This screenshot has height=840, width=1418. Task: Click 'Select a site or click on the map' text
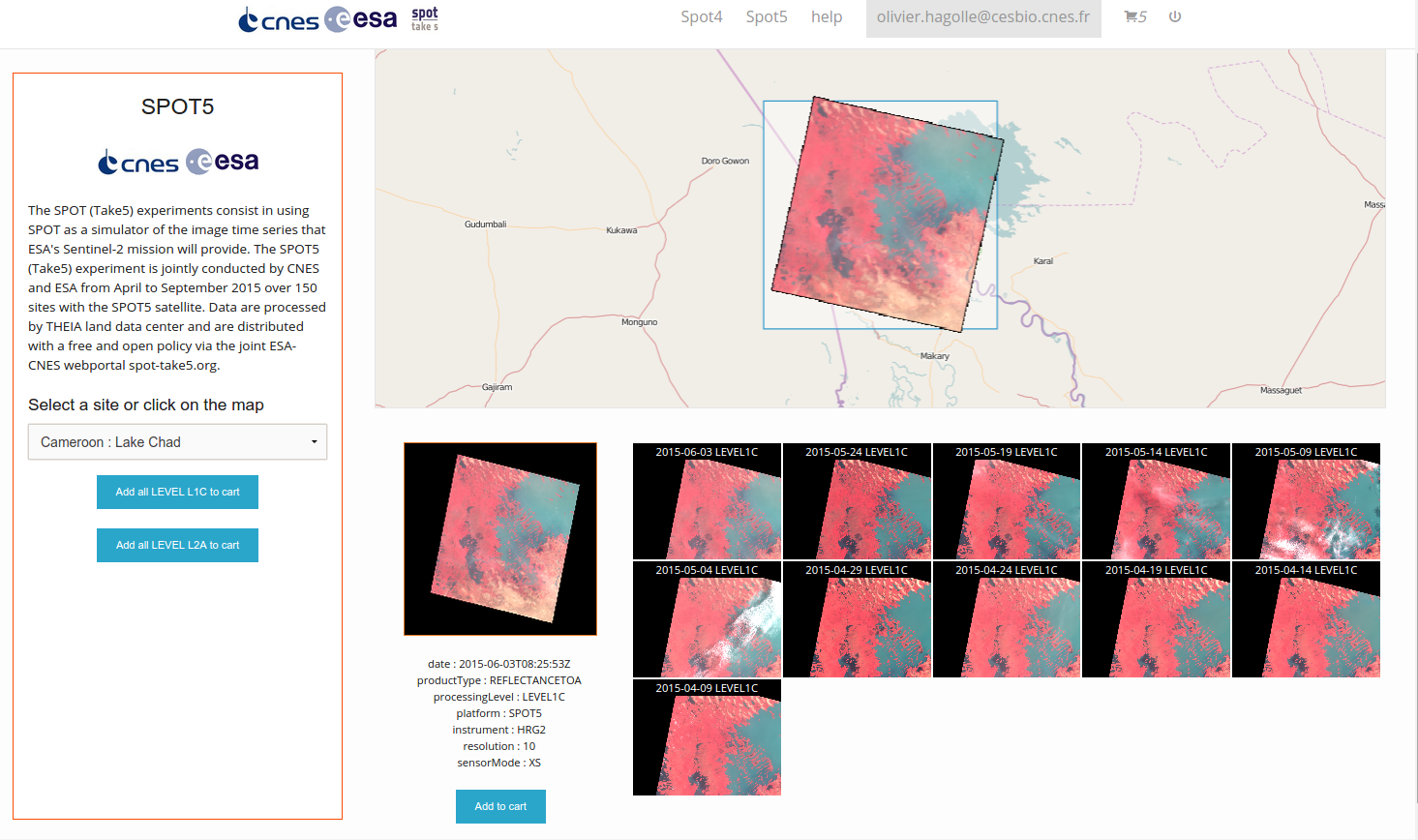pyautogui.click(x=146, y=405)
